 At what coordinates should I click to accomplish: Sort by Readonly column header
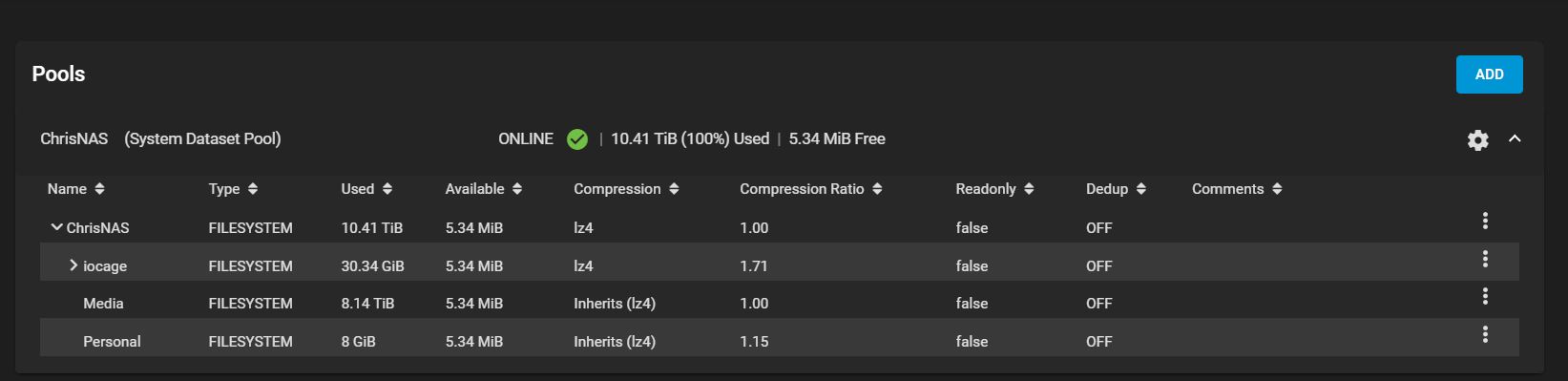tap(994, 189)
